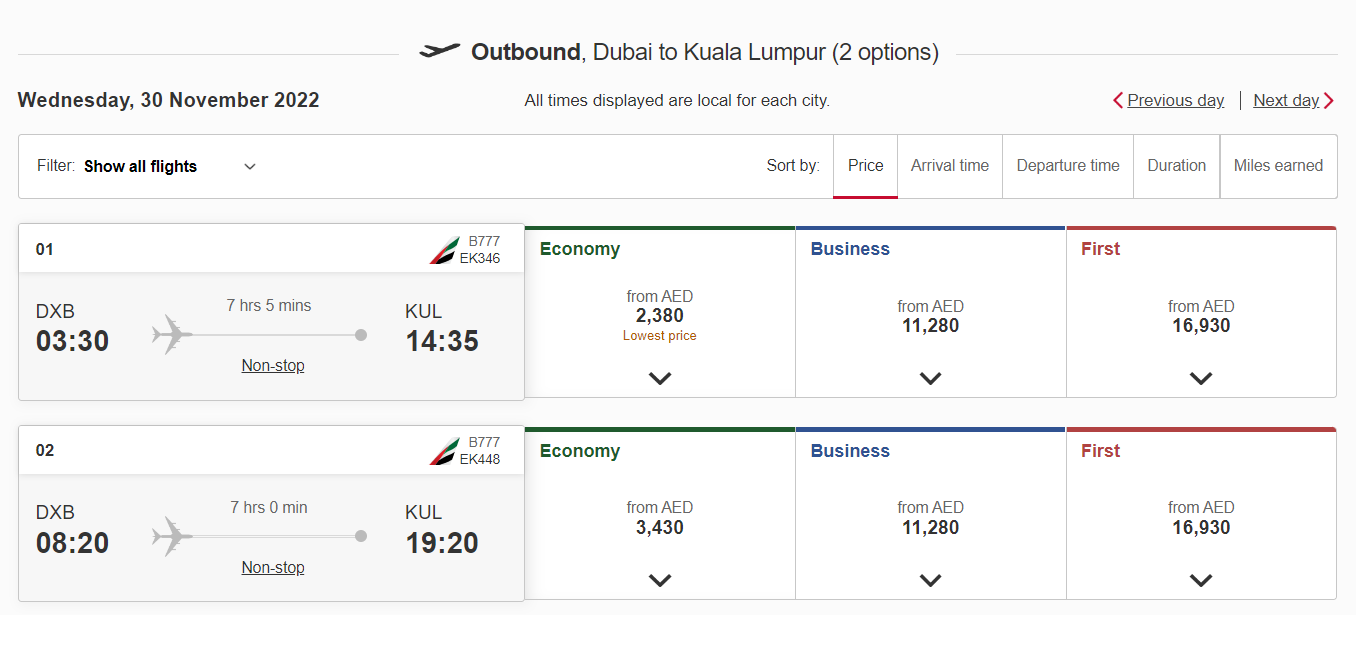
Task: Expand Business fare details for flight EK448
Action: coord(930,580)
